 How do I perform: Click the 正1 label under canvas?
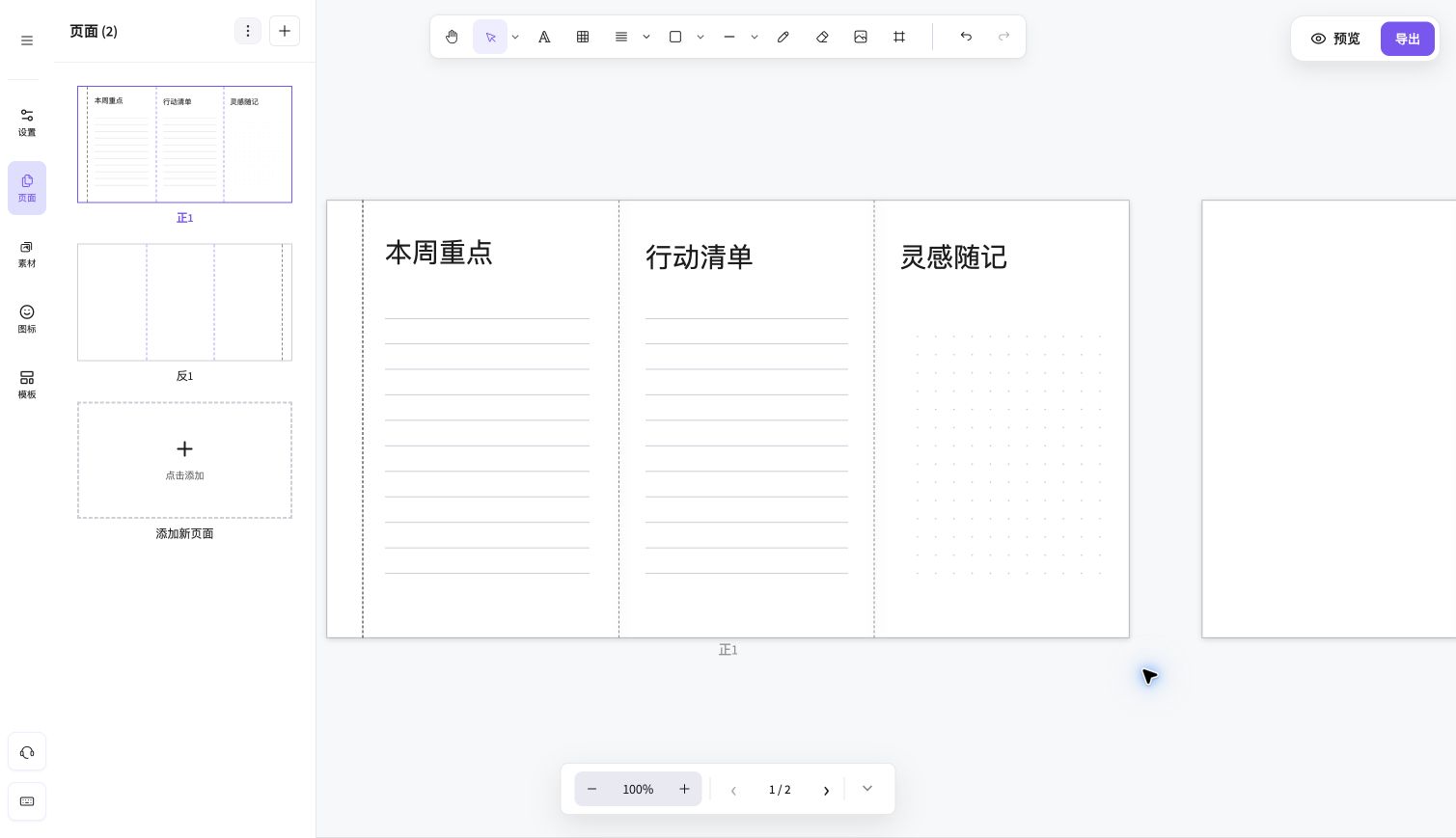pos(728,650)
